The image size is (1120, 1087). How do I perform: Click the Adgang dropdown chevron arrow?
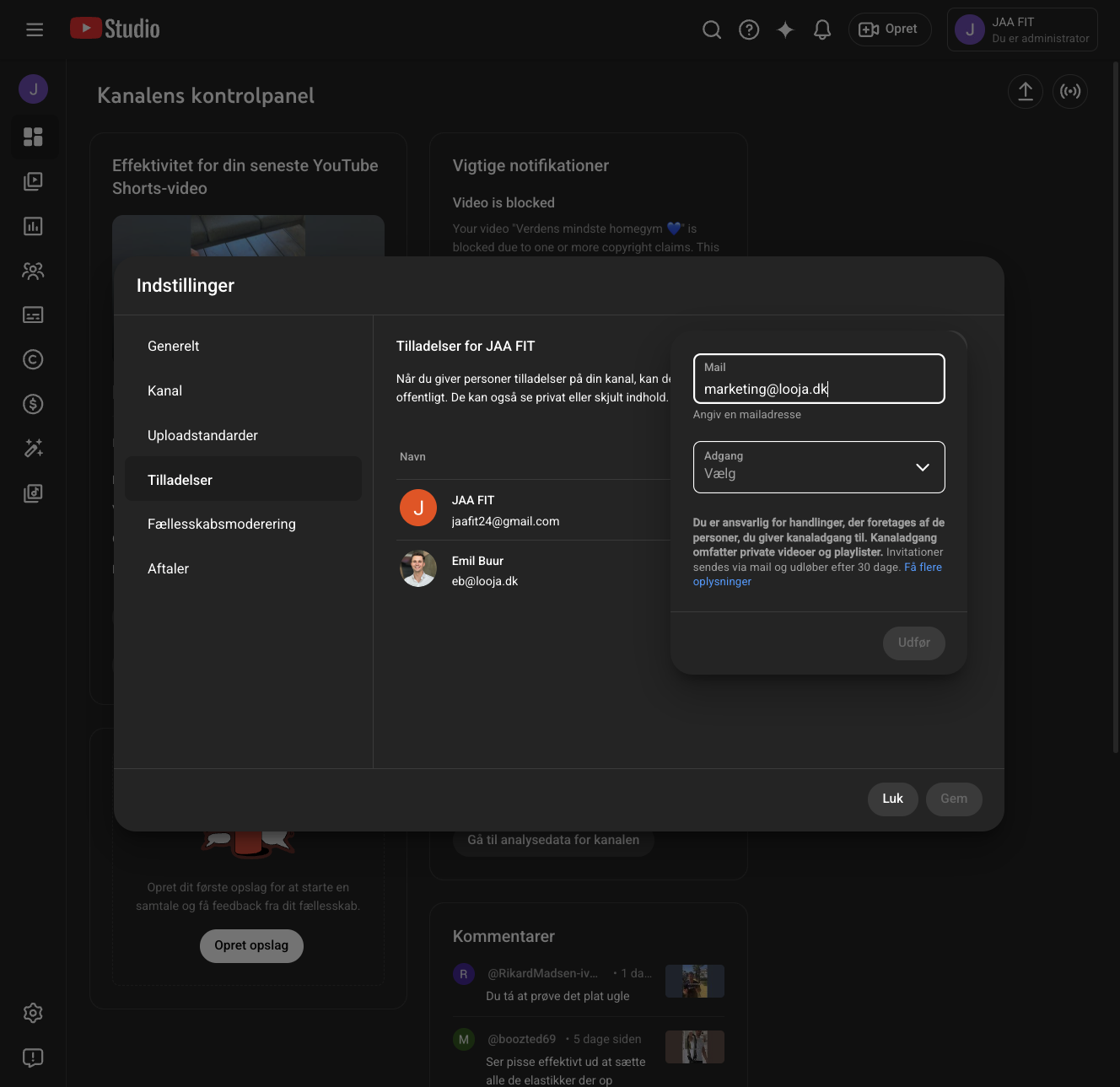[923, 467]
